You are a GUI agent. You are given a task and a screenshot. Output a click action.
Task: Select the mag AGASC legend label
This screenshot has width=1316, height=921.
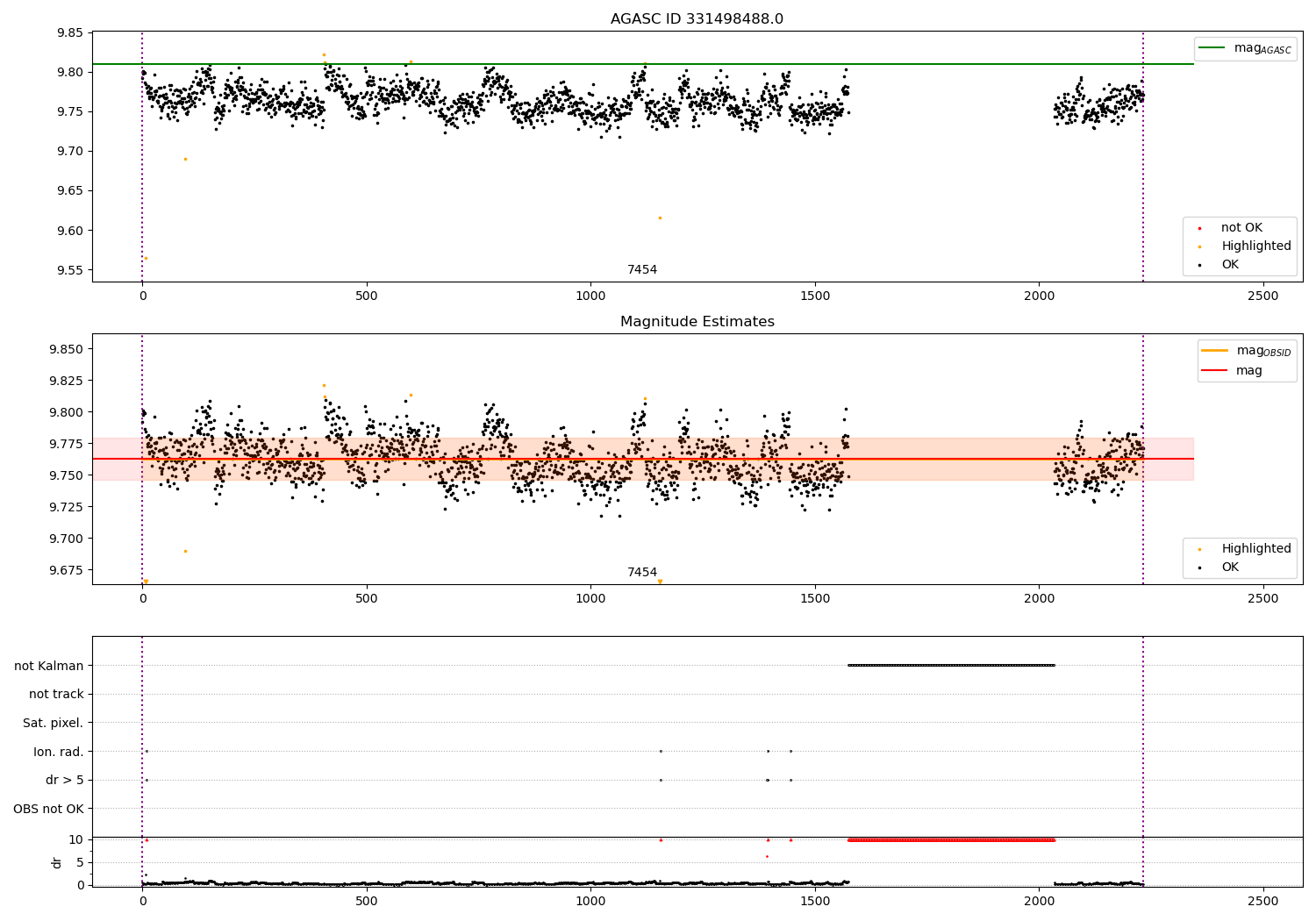pyautogui.click(x=1262, y=48)
